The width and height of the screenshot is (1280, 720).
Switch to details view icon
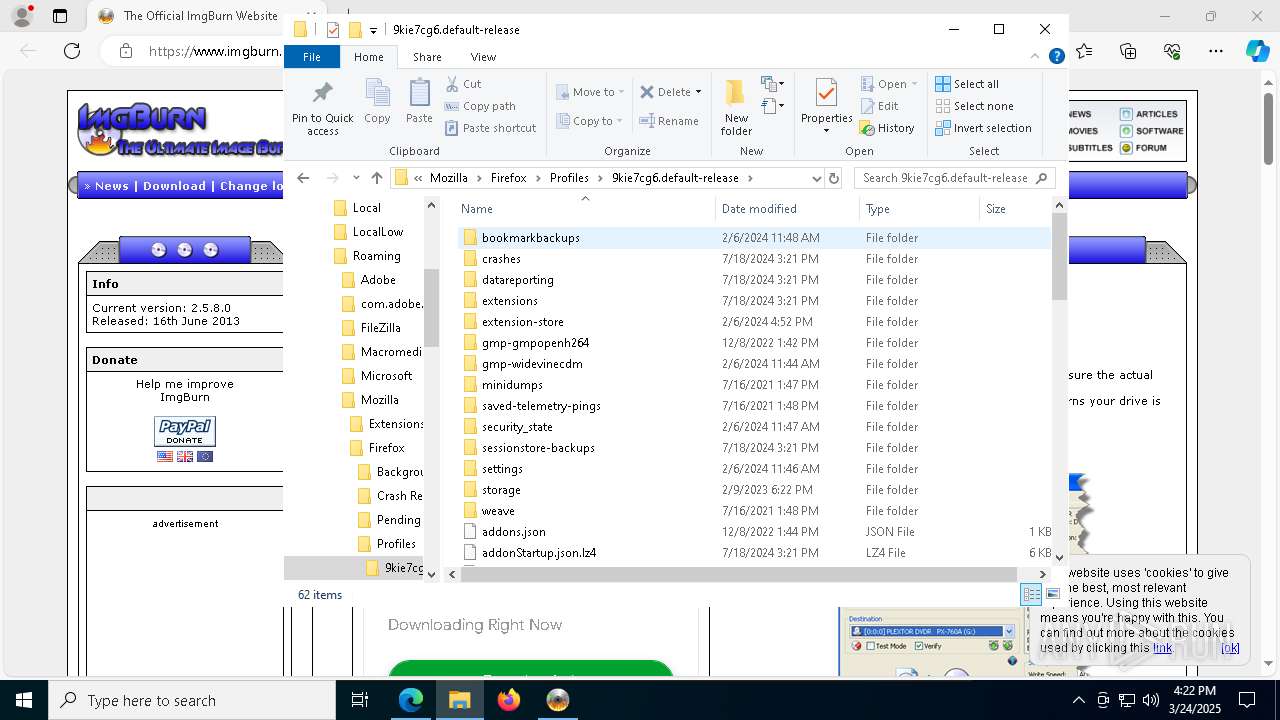[1031, 594]
